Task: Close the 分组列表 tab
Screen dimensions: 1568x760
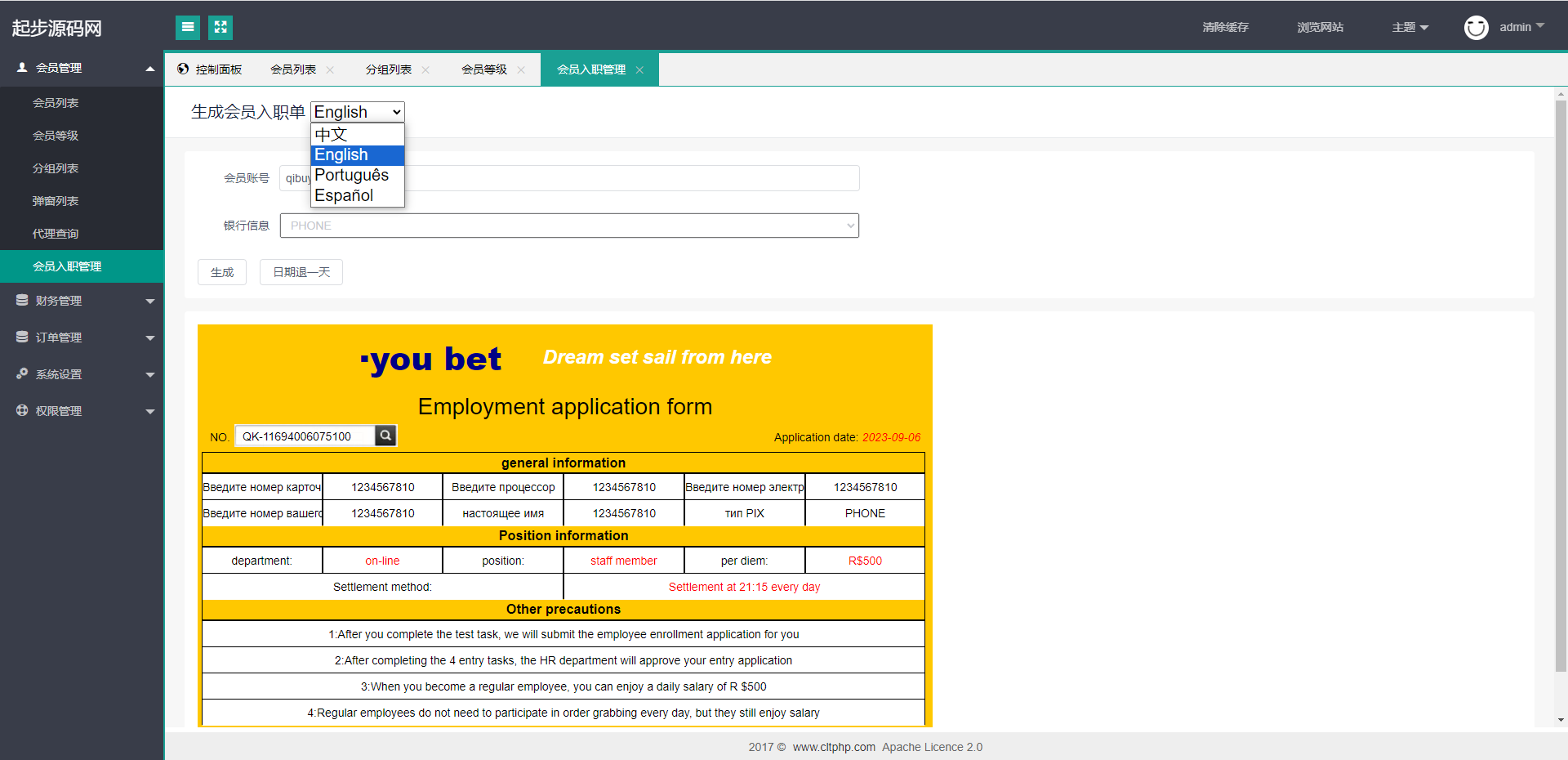Action: point(425,70)
